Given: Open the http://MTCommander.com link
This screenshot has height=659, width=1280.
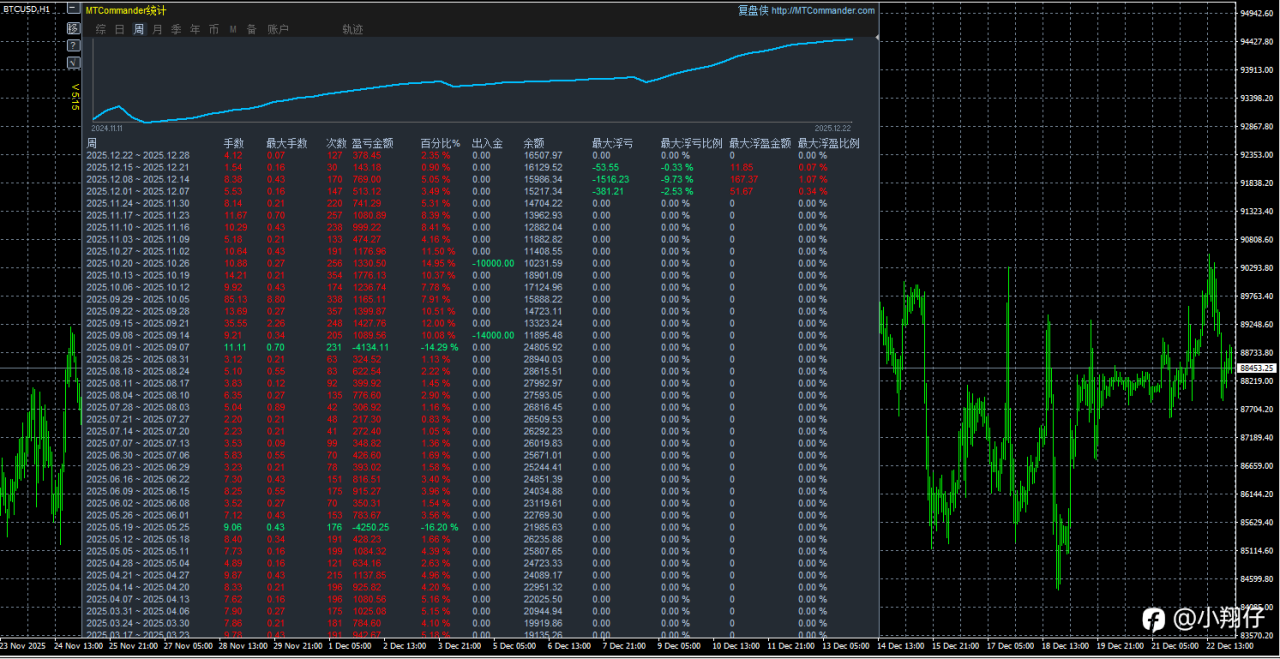Looking at the screenshot, I should 823,10.
